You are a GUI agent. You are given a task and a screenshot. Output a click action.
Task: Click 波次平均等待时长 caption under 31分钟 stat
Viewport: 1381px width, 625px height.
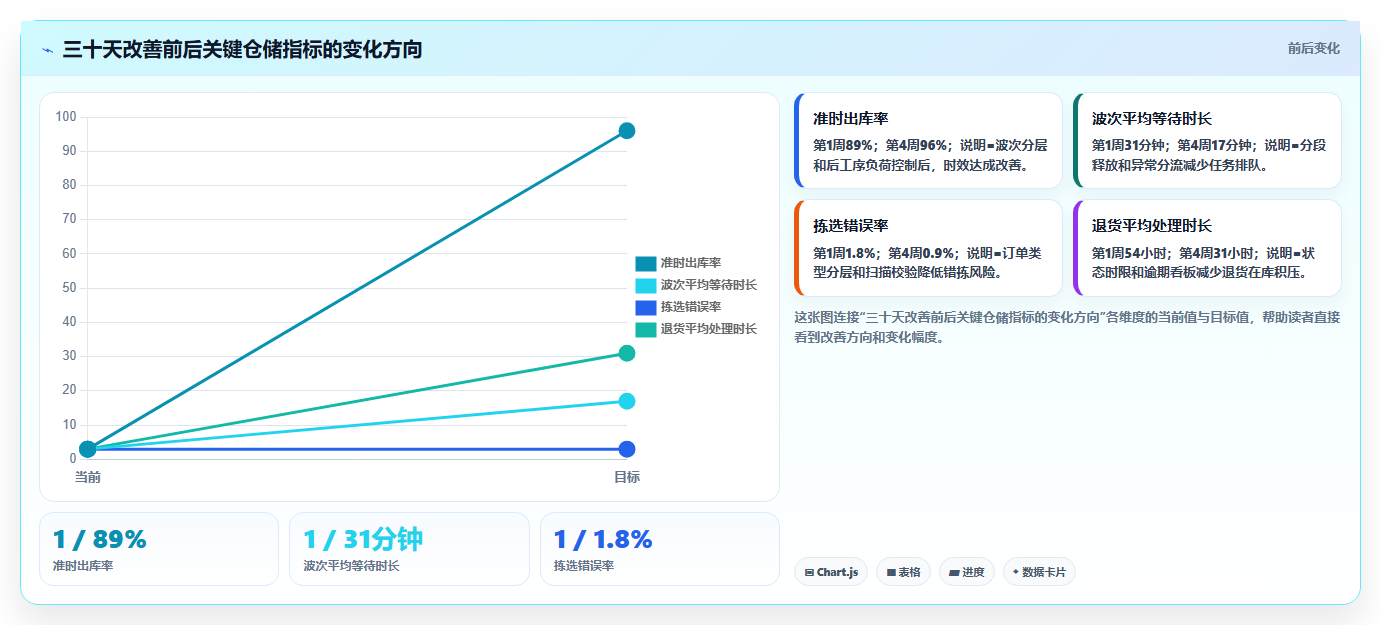pos(351,566)
